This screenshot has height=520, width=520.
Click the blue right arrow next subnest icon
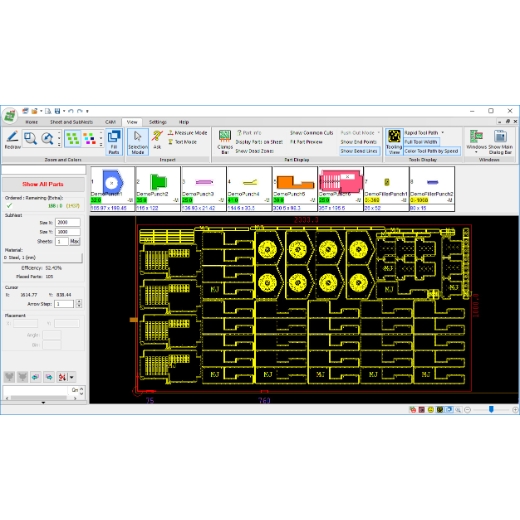pyautogui.click(x=49, y=377)
